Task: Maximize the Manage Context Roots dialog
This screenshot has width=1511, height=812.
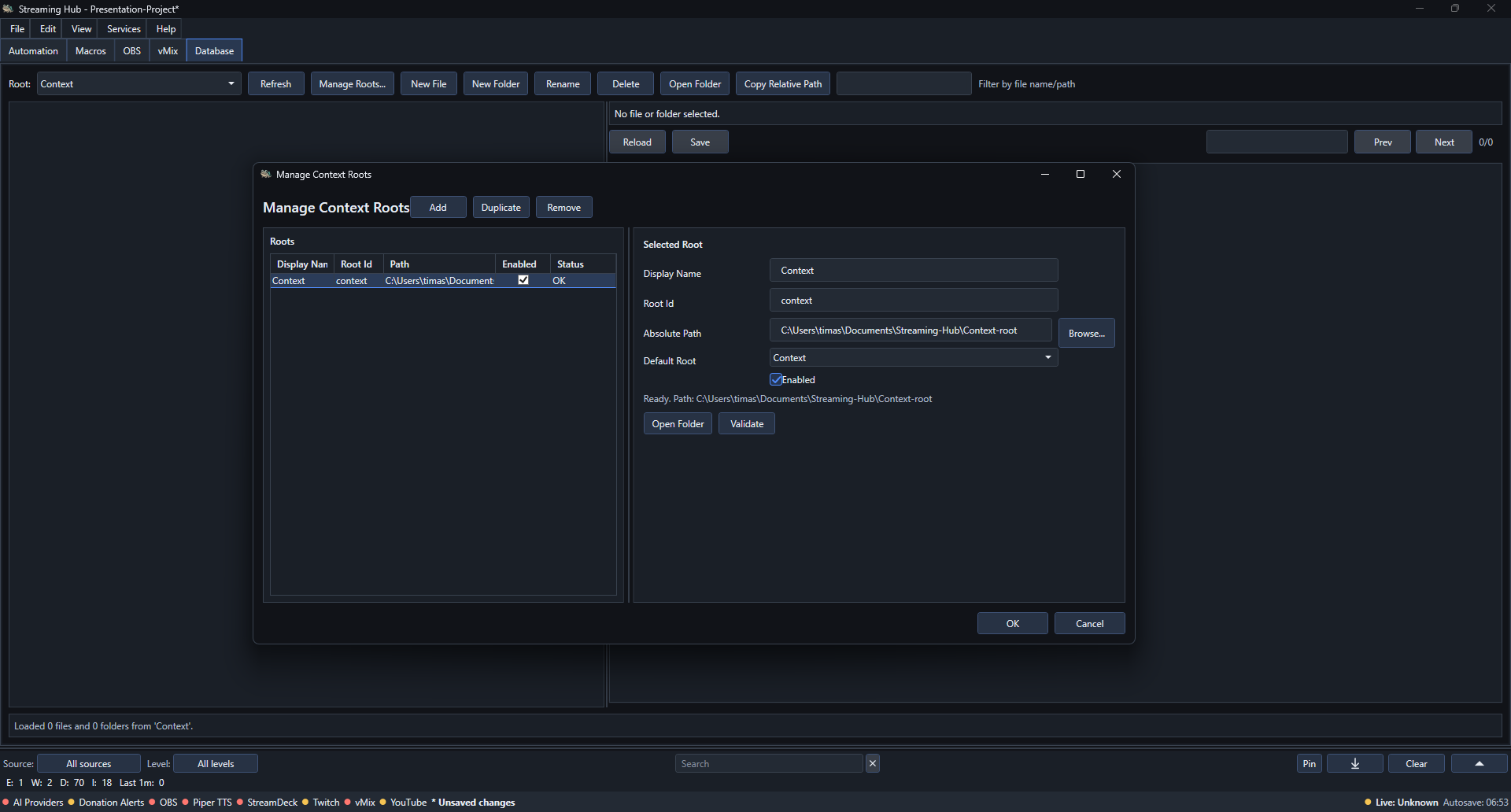Action: point(1080,174)
